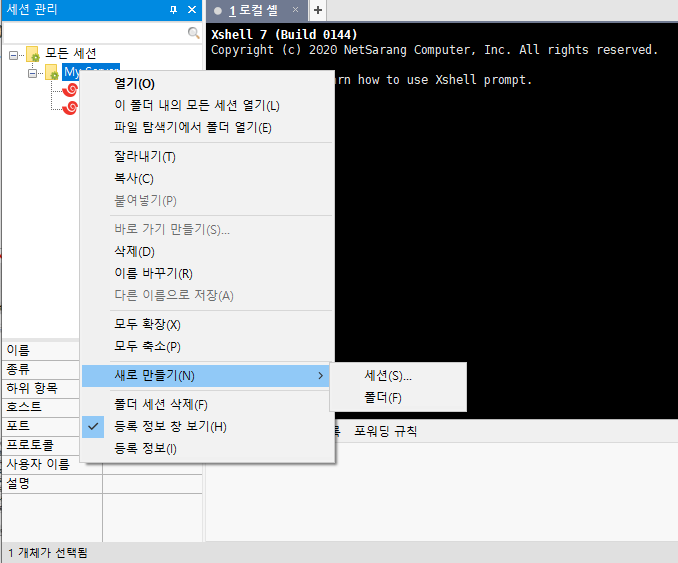Open the 포워딩 규칙 tab
The image size is (678, 563).
[x=385, y=431]
